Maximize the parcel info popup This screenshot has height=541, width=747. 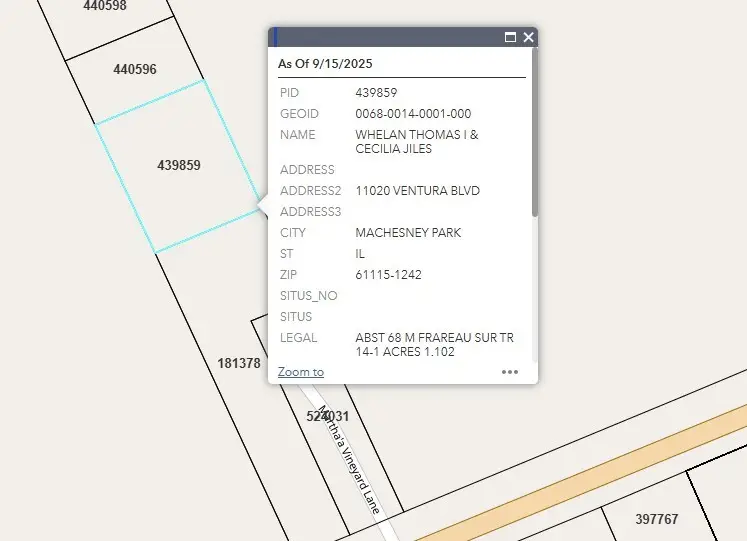[510, 37]
